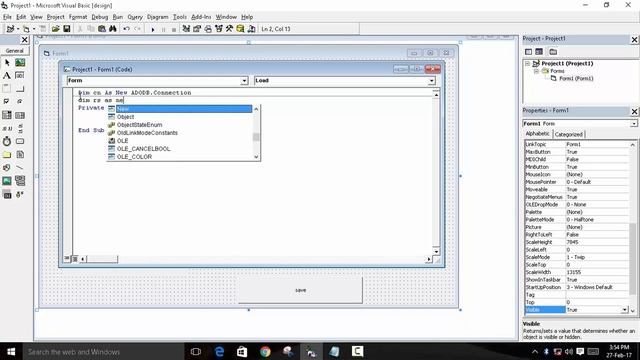Choose the FileListBox control tool
Screen dimensions: 640x360
[x=20, y=155]
